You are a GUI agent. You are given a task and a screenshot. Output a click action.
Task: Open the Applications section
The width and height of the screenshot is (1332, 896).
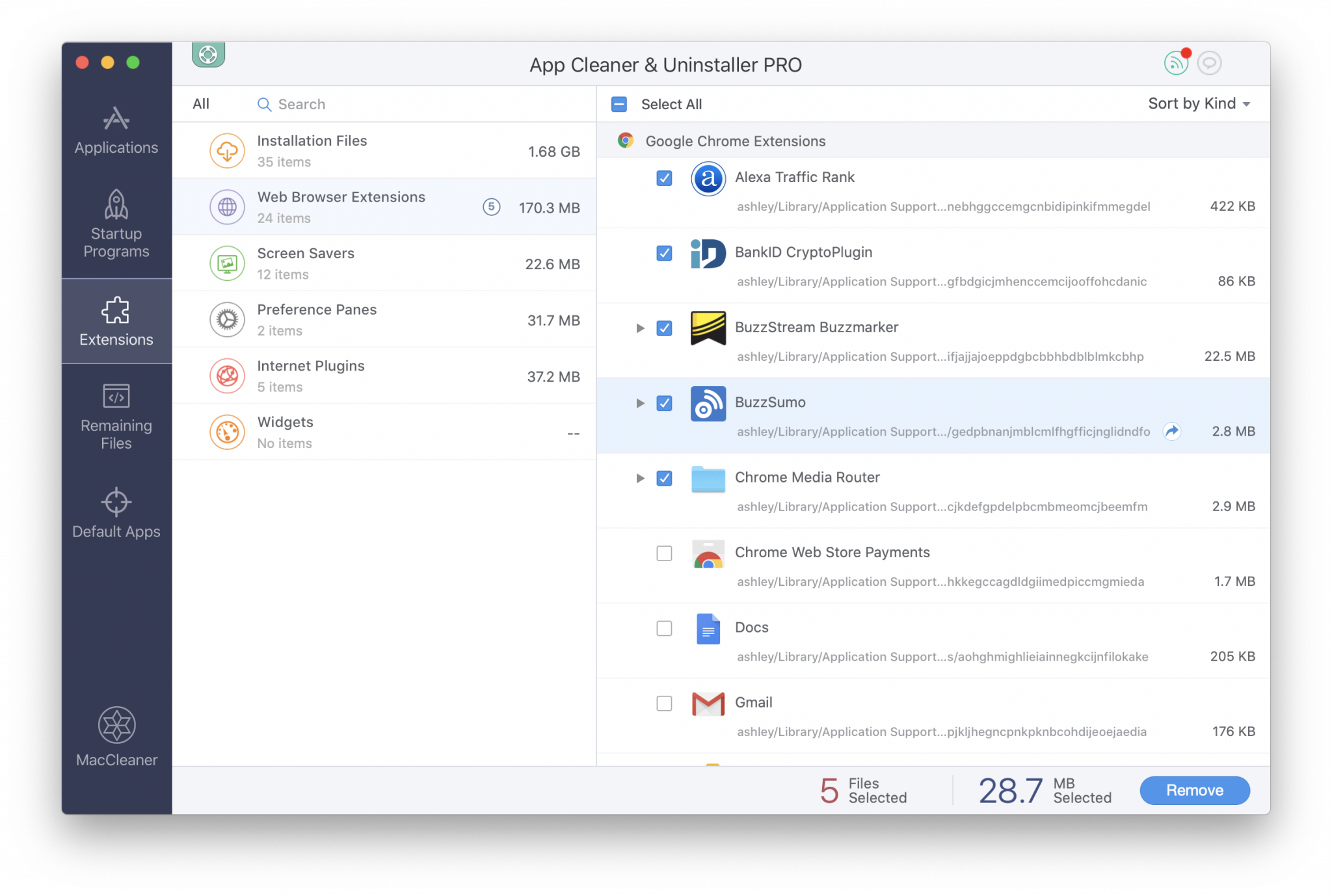[116, 129]
